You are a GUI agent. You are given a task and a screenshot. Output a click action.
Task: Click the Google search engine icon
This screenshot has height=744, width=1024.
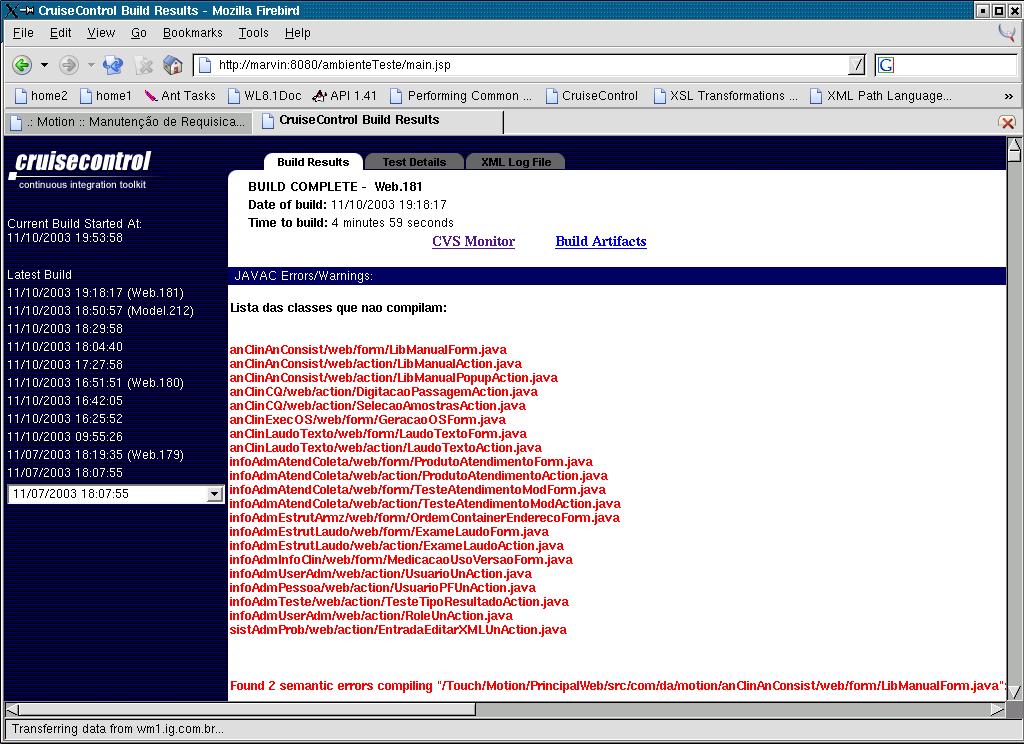pos(886,65)
